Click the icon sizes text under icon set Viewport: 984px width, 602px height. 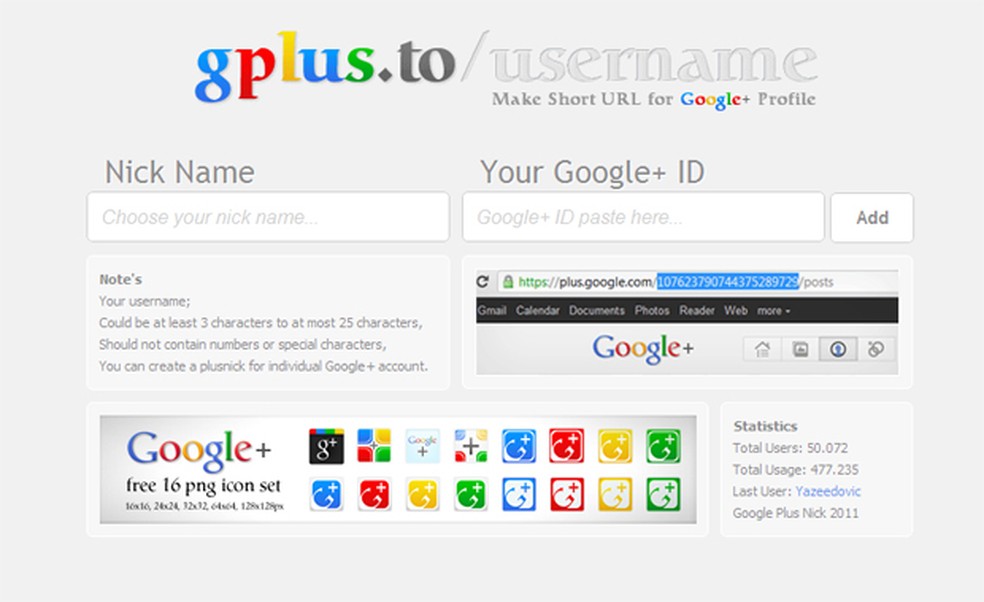(x=204, y=506)
